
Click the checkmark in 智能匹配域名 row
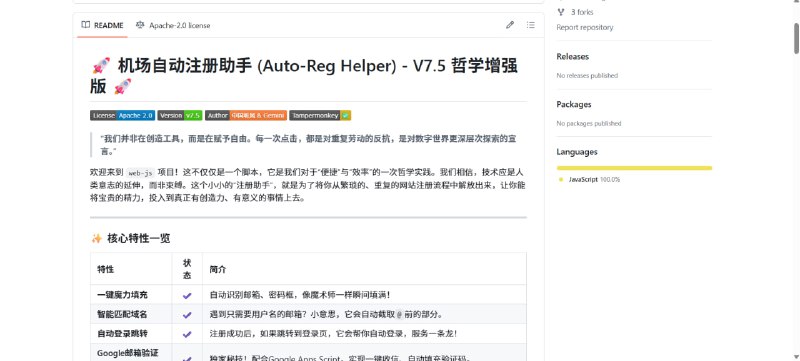(x=187, y=315)
